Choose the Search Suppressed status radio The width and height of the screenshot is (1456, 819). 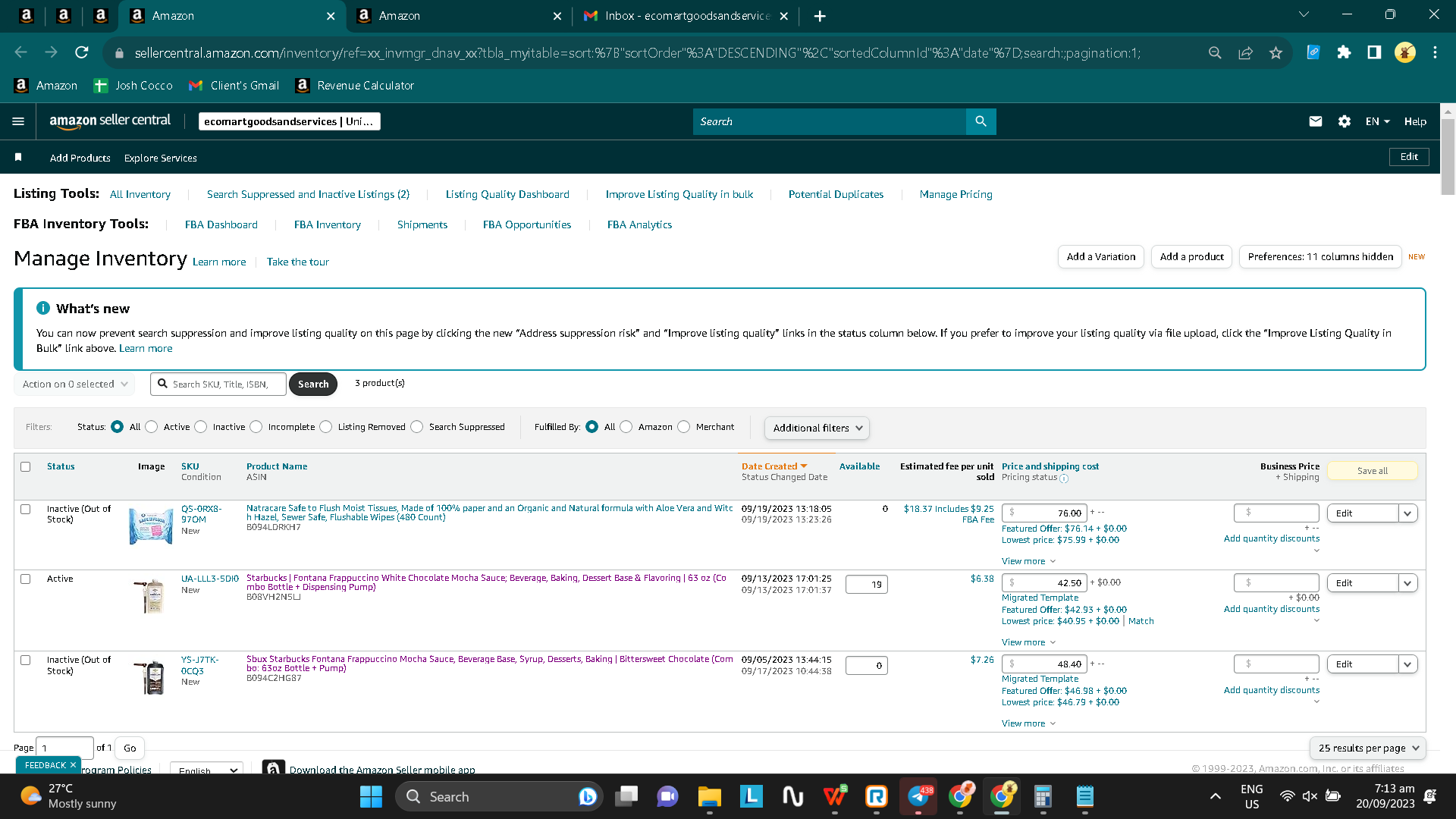coord(417,427)
